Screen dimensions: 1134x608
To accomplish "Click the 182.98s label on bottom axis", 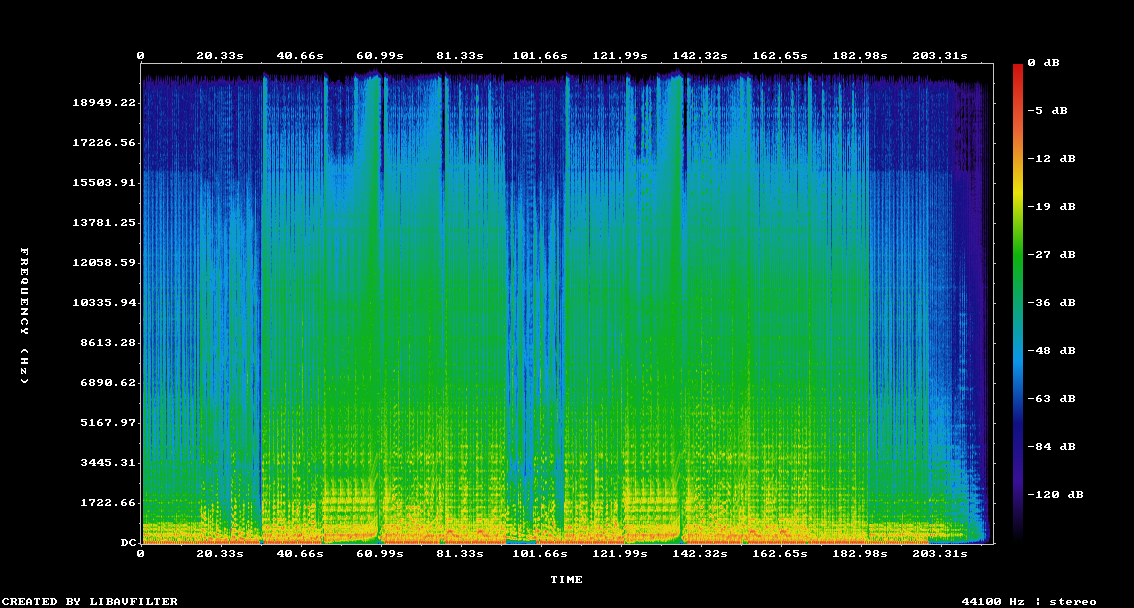I will click(859, 553).
